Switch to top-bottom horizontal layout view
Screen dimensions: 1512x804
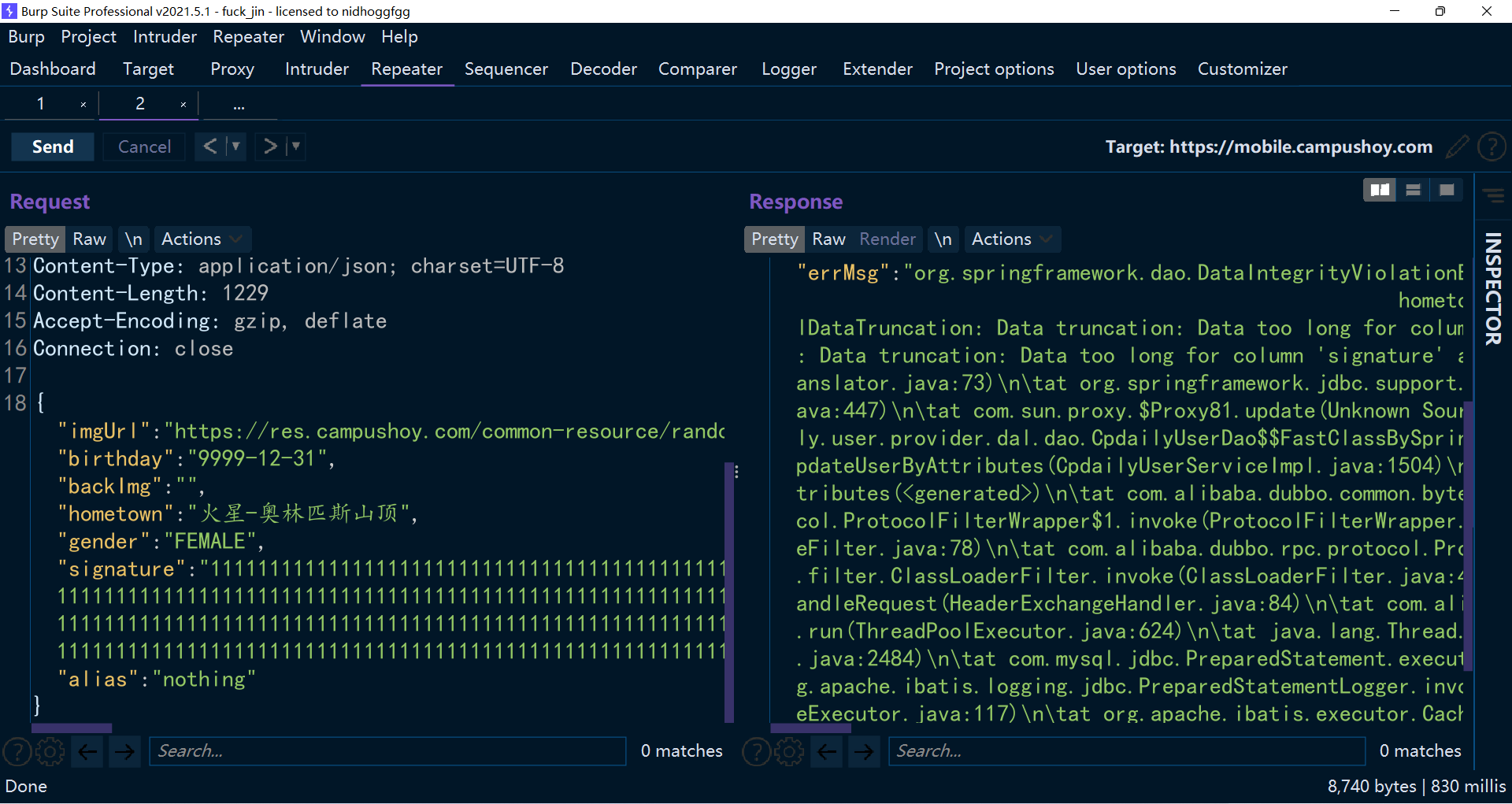[1413, 190]
